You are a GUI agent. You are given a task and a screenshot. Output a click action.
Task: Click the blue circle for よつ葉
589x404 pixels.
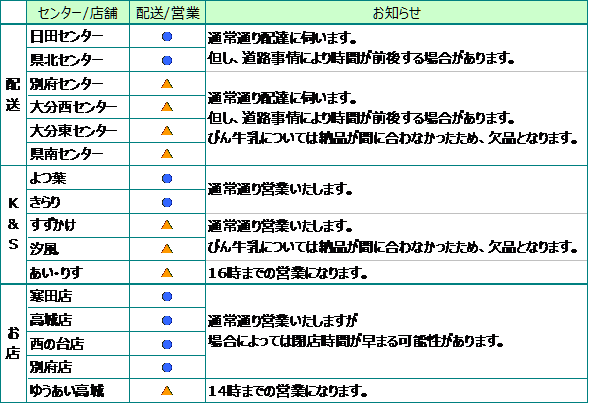pos(167,178)
